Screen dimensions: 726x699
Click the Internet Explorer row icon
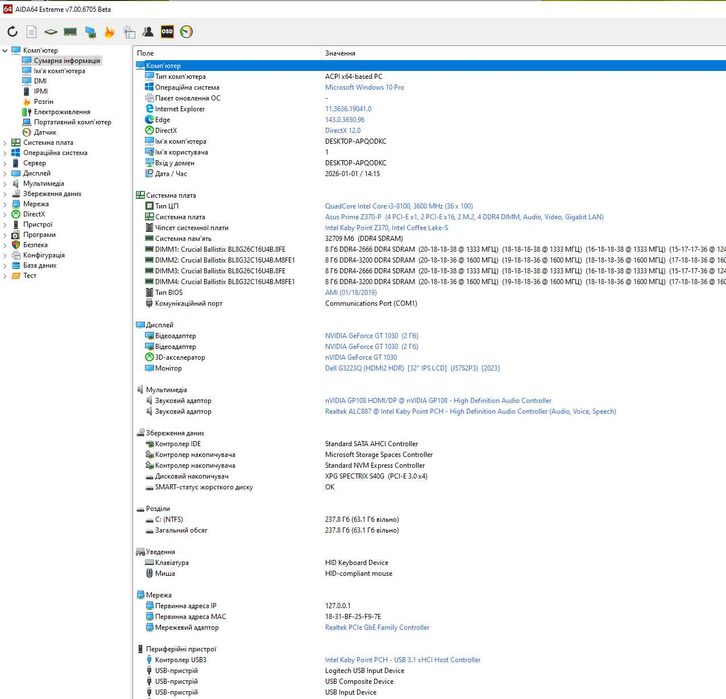click(149, 109)
